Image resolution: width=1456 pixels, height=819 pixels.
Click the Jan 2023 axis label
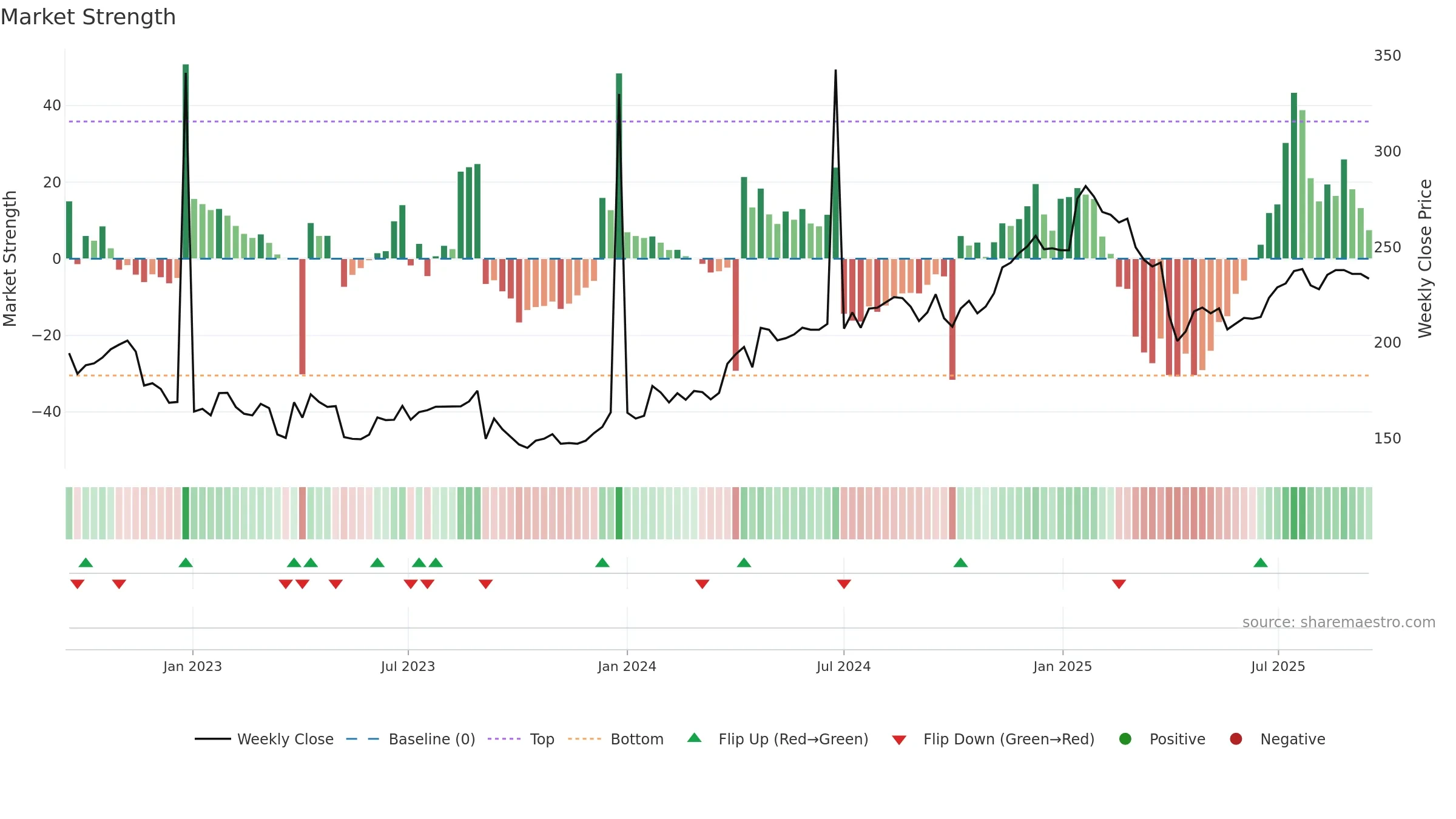tap(192, 666)
